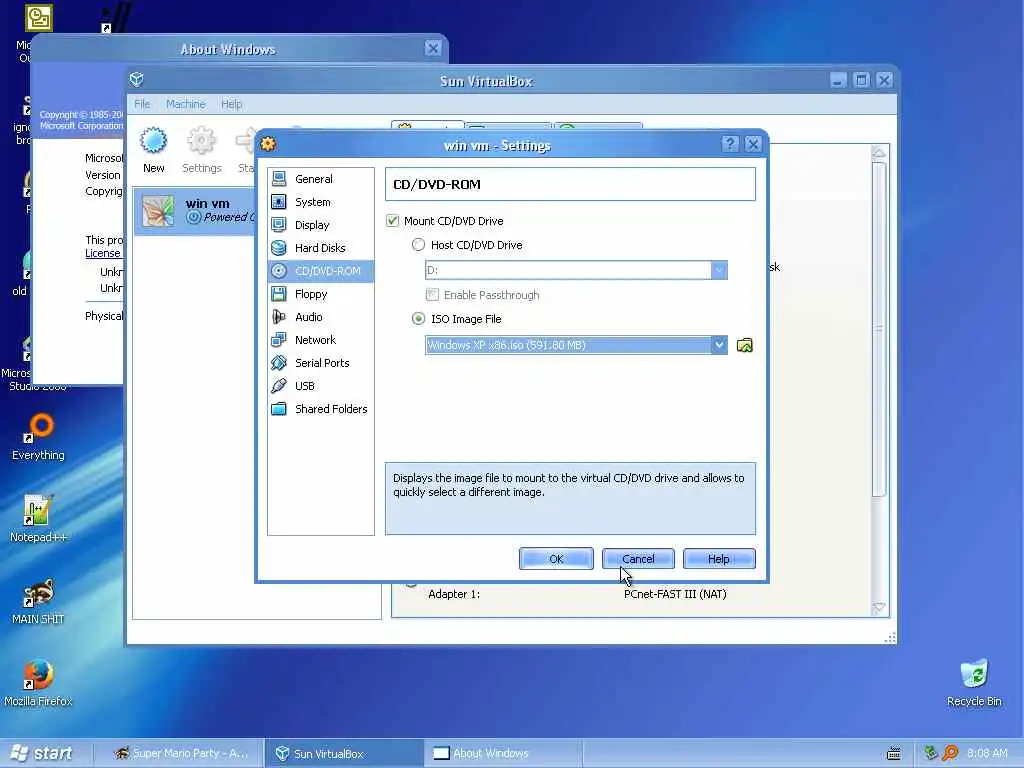Open the Everything desktop shortcut
Screen dimensions: 1024x768
[38, 436]
